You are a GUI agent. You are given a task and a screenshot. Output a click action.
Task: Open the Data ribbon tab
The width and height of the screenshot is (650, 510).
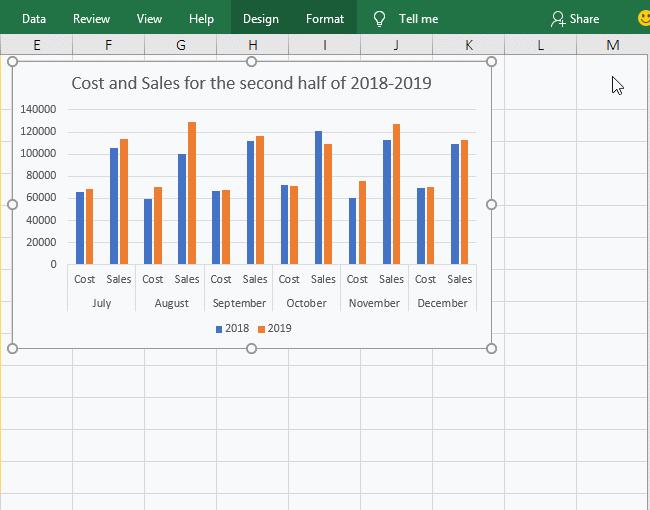point(34,18)
